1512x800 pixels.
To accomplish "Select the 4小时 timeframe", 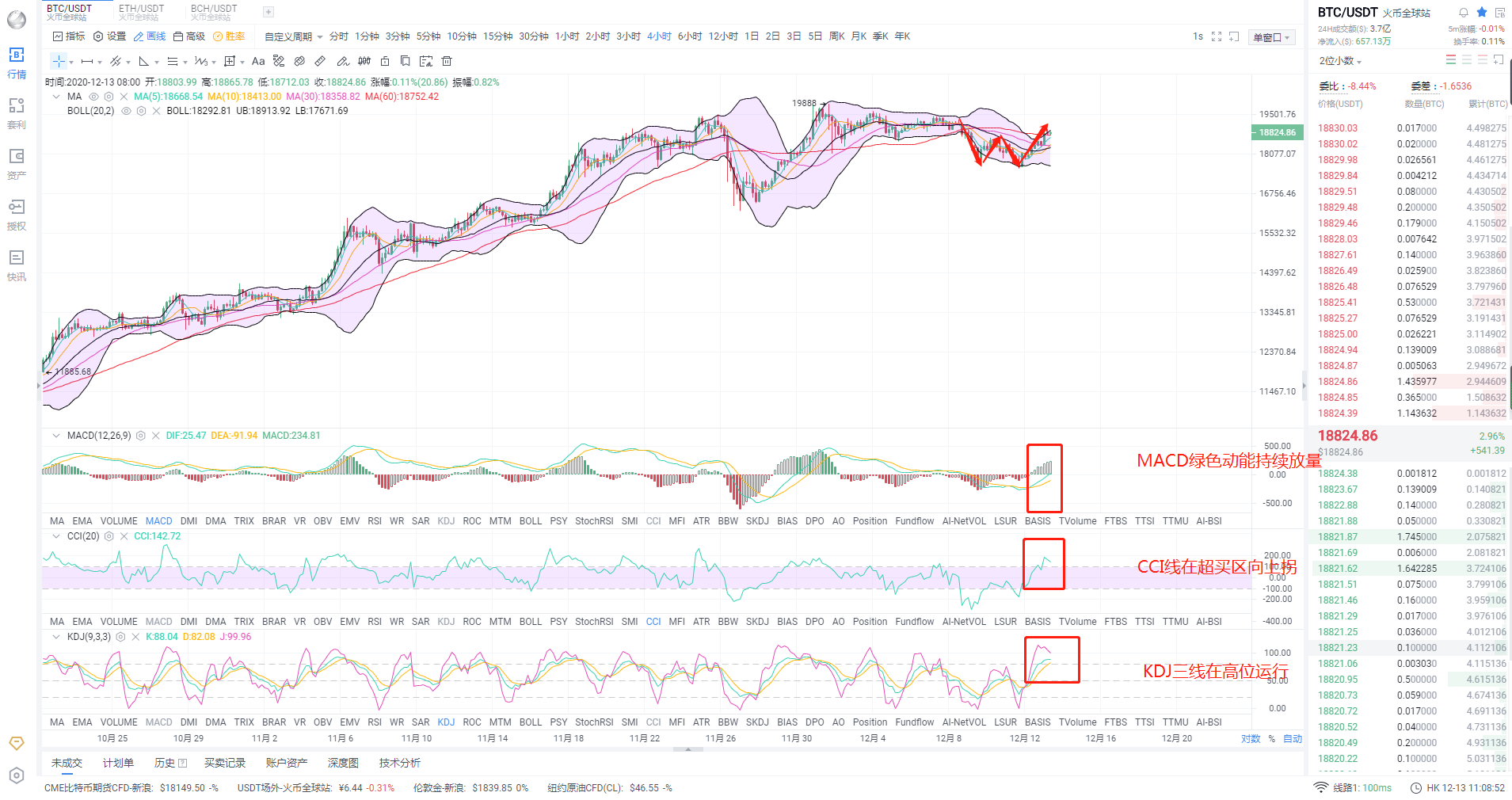I will pos(659,36).
